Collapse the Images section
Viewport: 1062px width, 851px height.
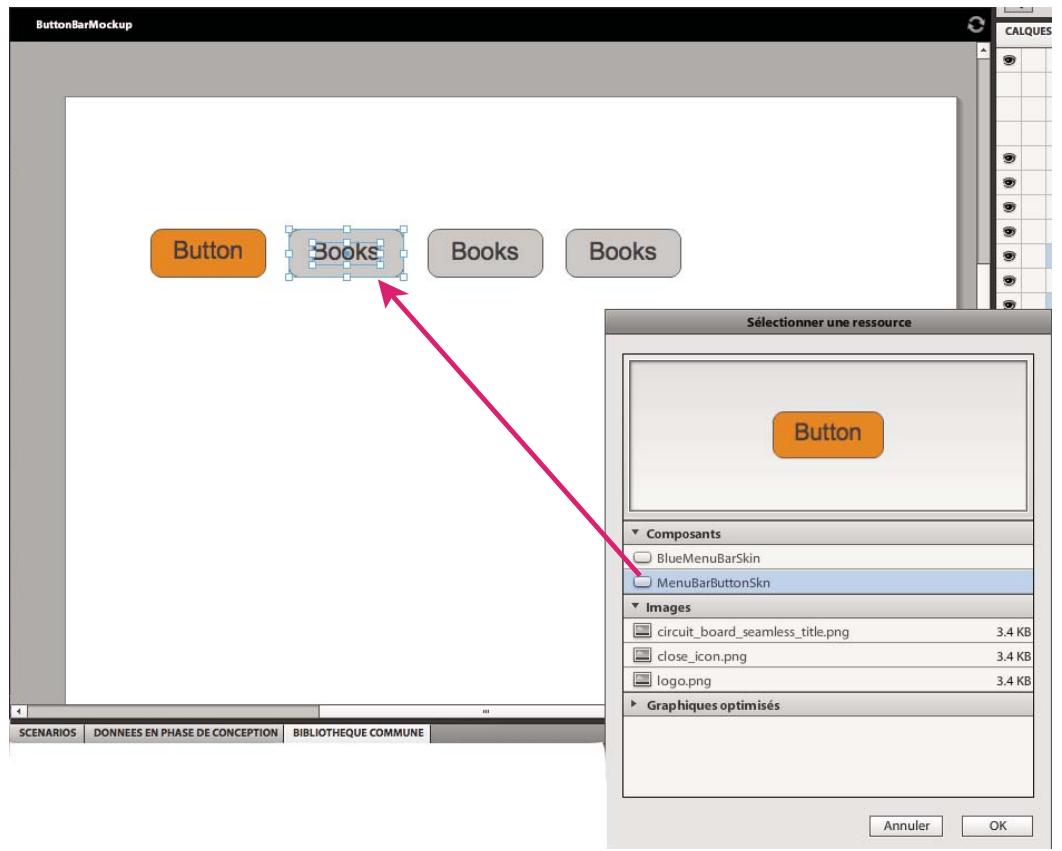(x=635, y=606)
